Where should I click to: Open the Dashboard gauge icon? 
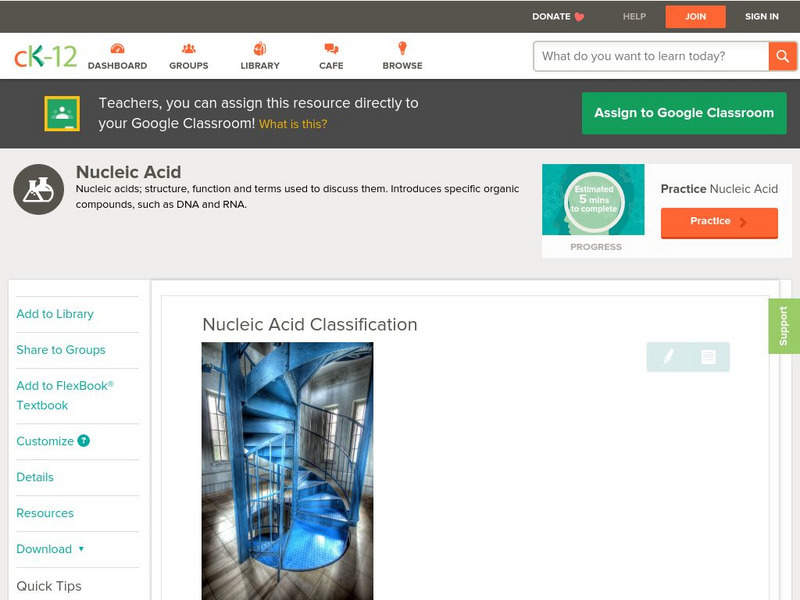tap(117, 48)
